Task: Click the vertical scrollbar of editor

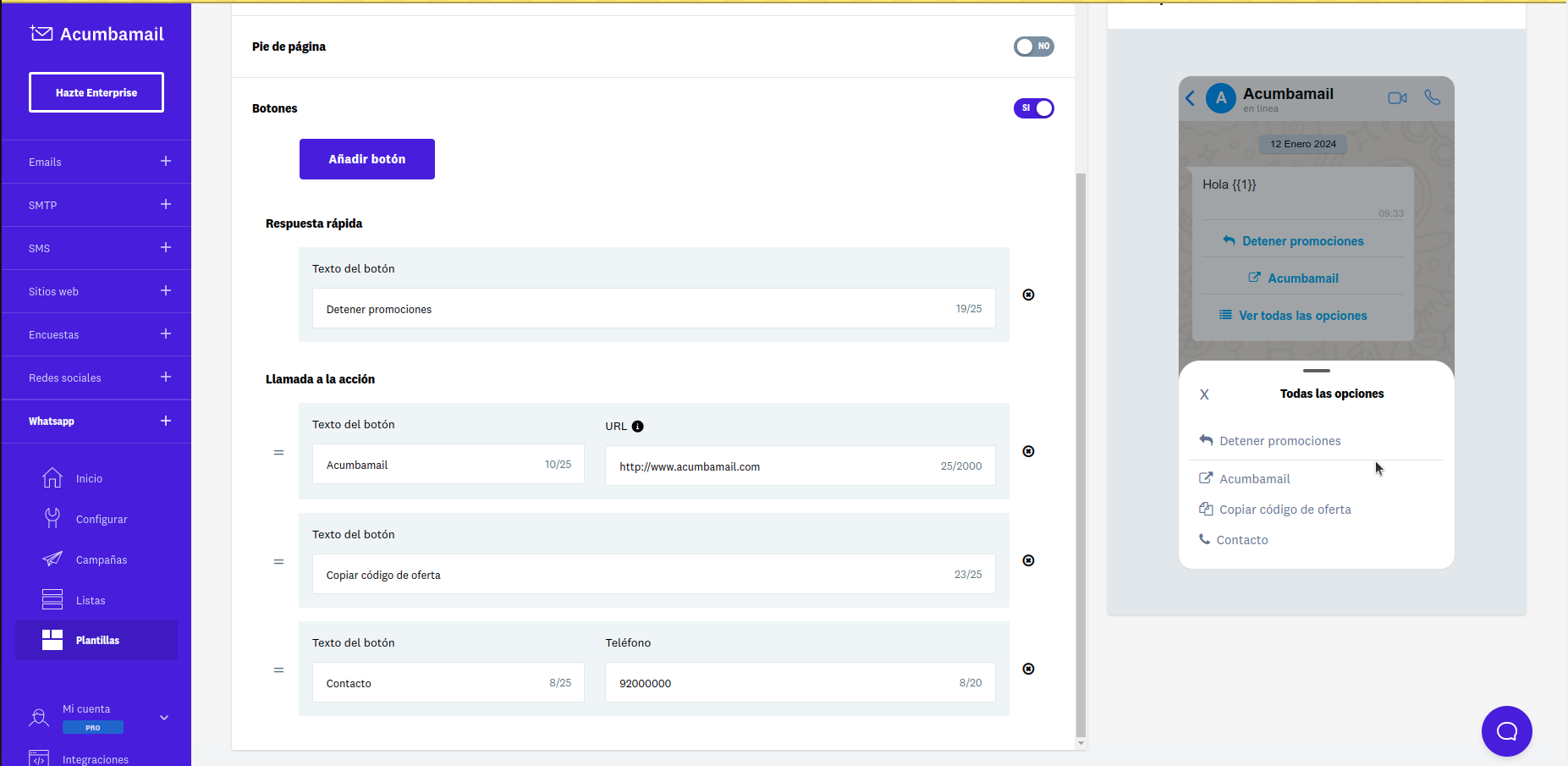Action: click(x=1081, y=455)
